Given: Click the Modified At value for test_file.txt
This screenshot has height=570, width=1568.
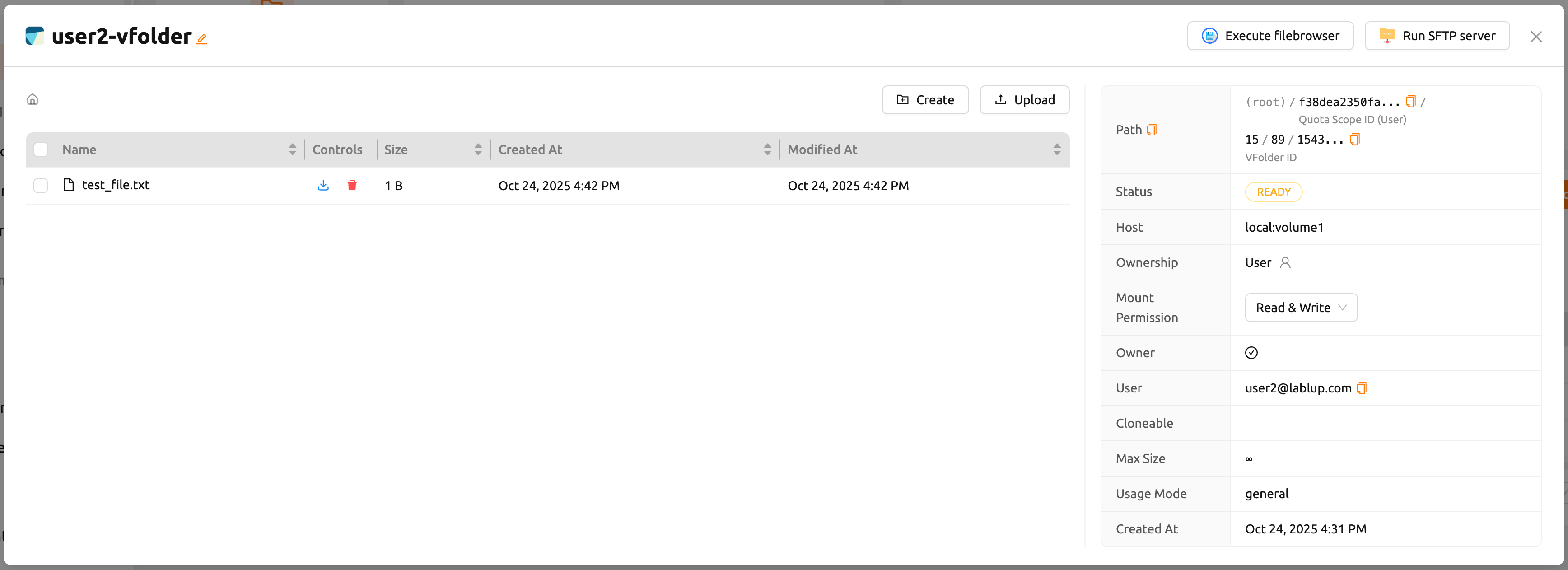Looking at the screenshot, I should pos(848,186).
